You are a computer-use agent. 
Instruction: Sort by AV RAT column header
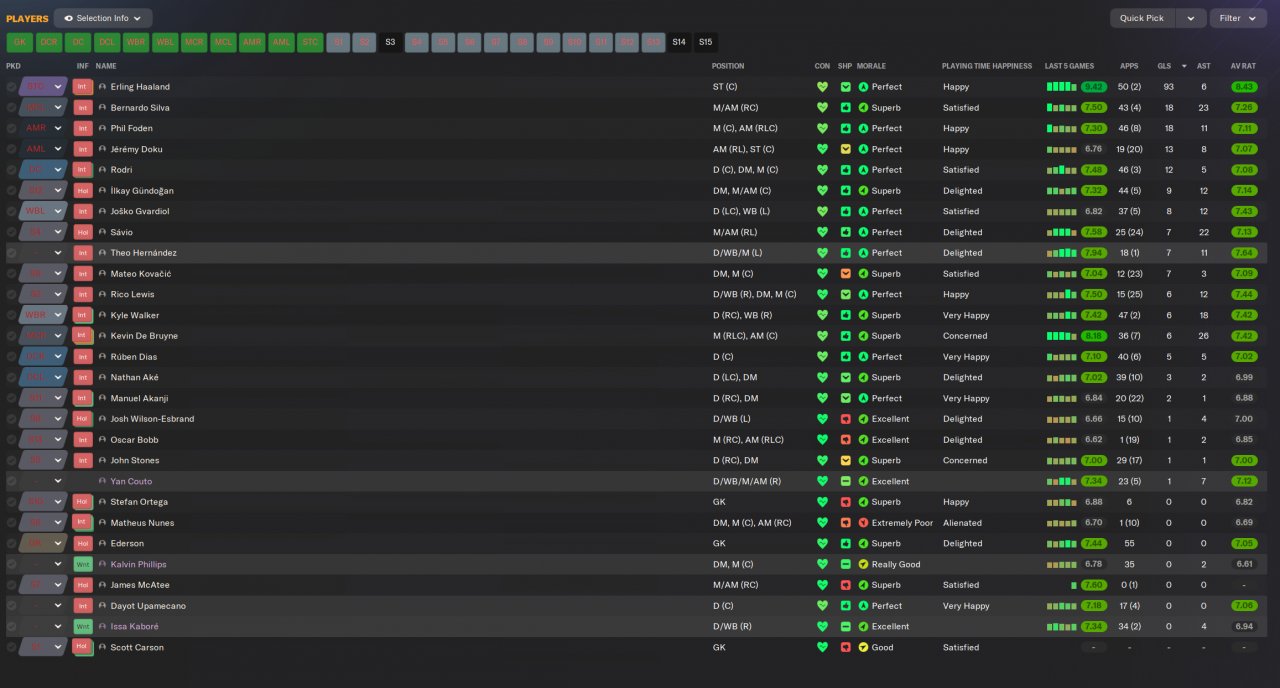coord(1244,66)
